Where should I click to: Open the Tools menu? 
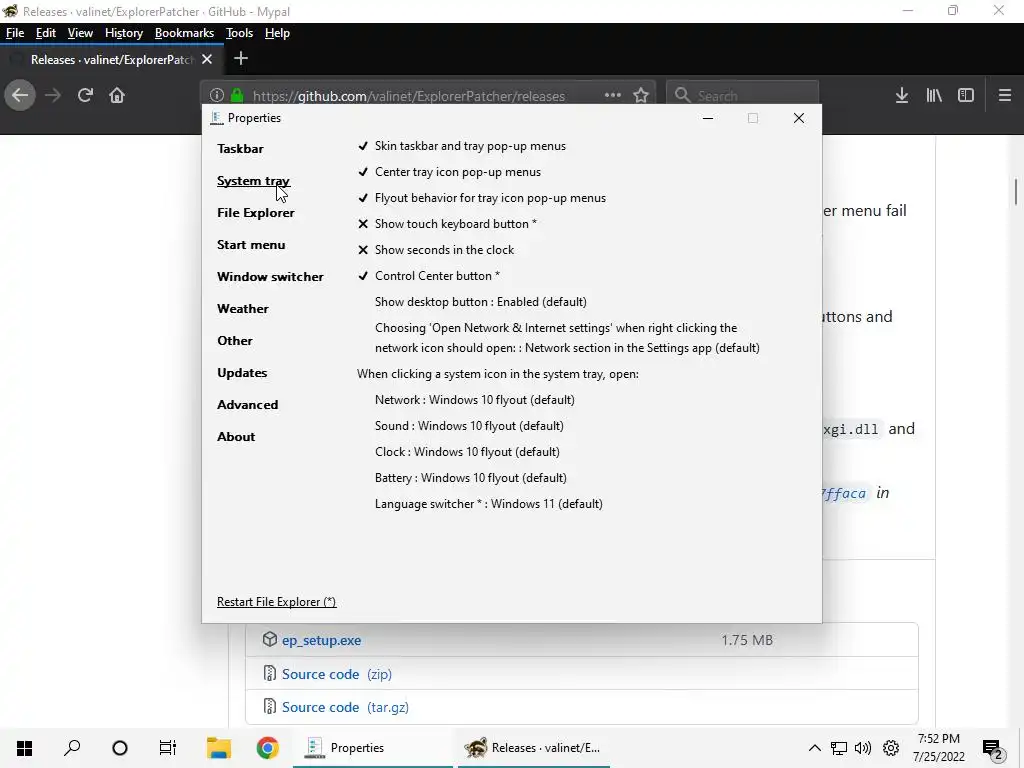coord(239,33)
